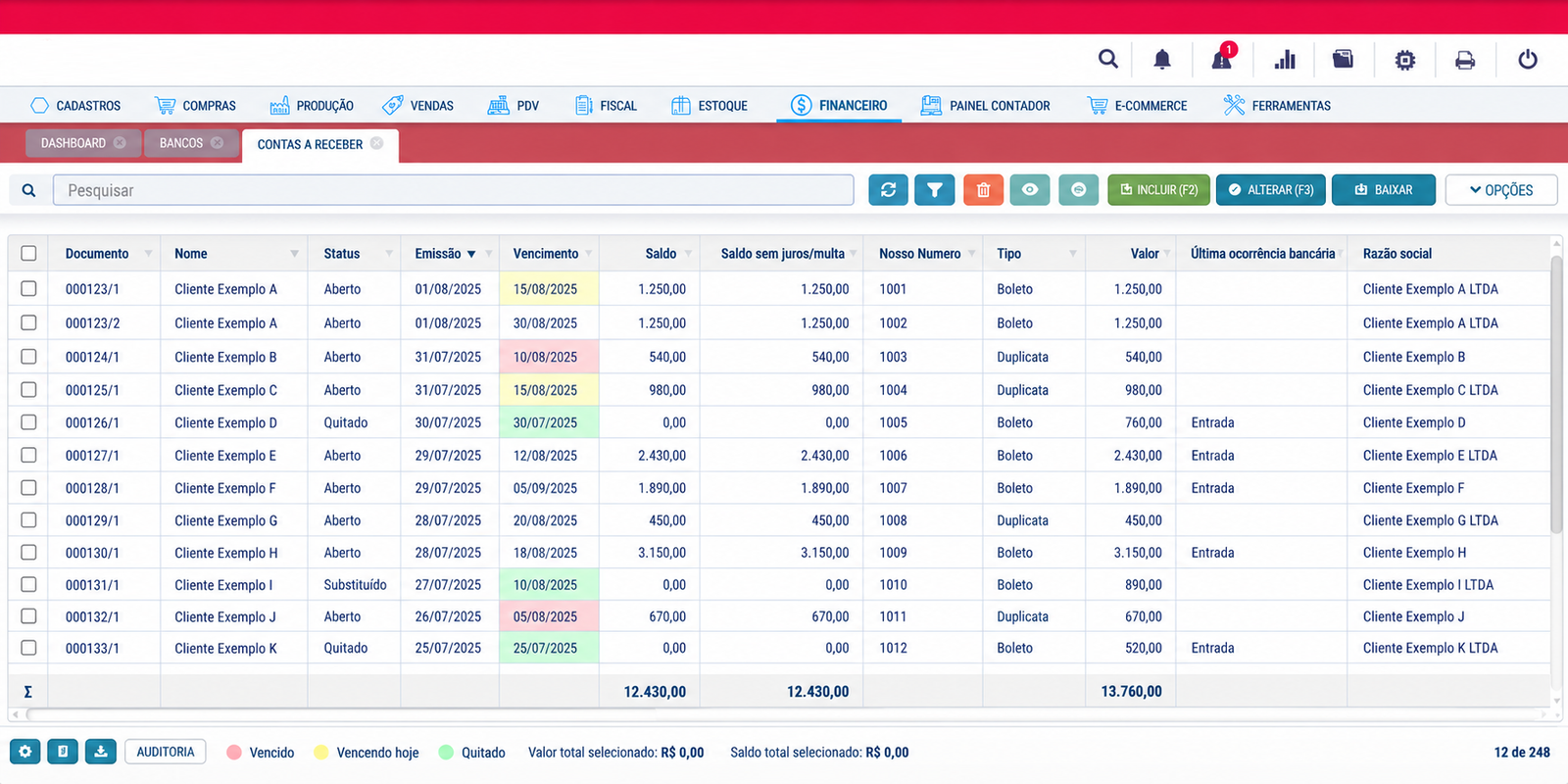Click the Vencendo hoje yellow legend dot
The image size is (1568, 784).
click(321, 753)
